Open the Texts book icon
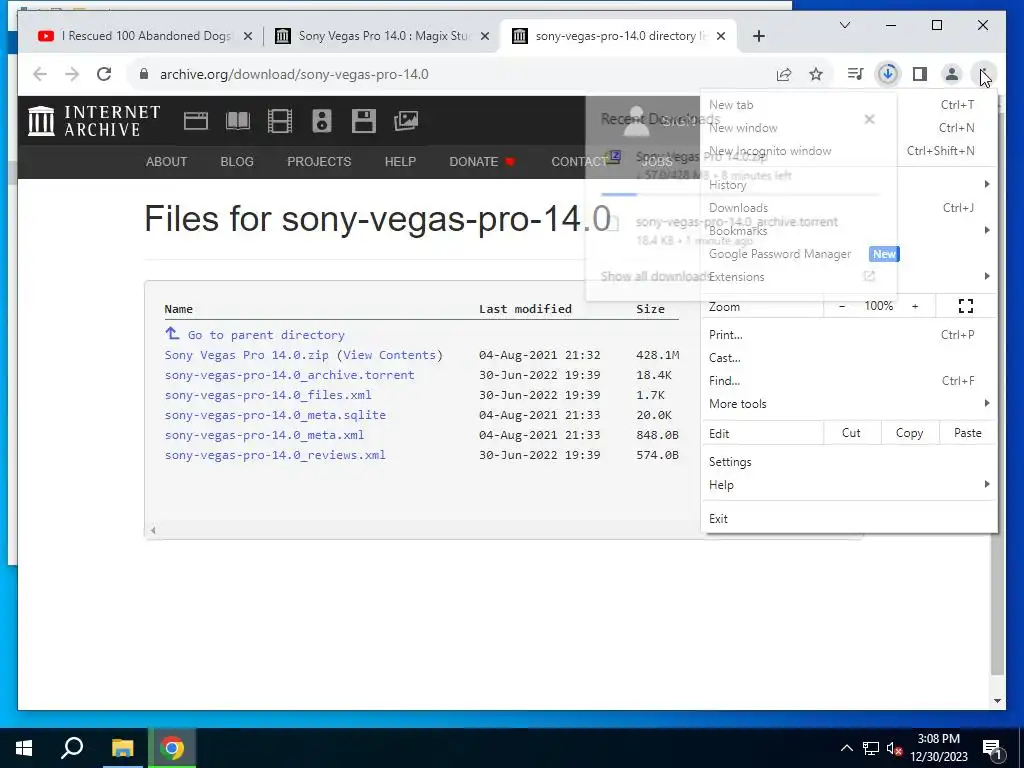The height and width of the screenshot is (768, 1024). click(x=238, y=121)
